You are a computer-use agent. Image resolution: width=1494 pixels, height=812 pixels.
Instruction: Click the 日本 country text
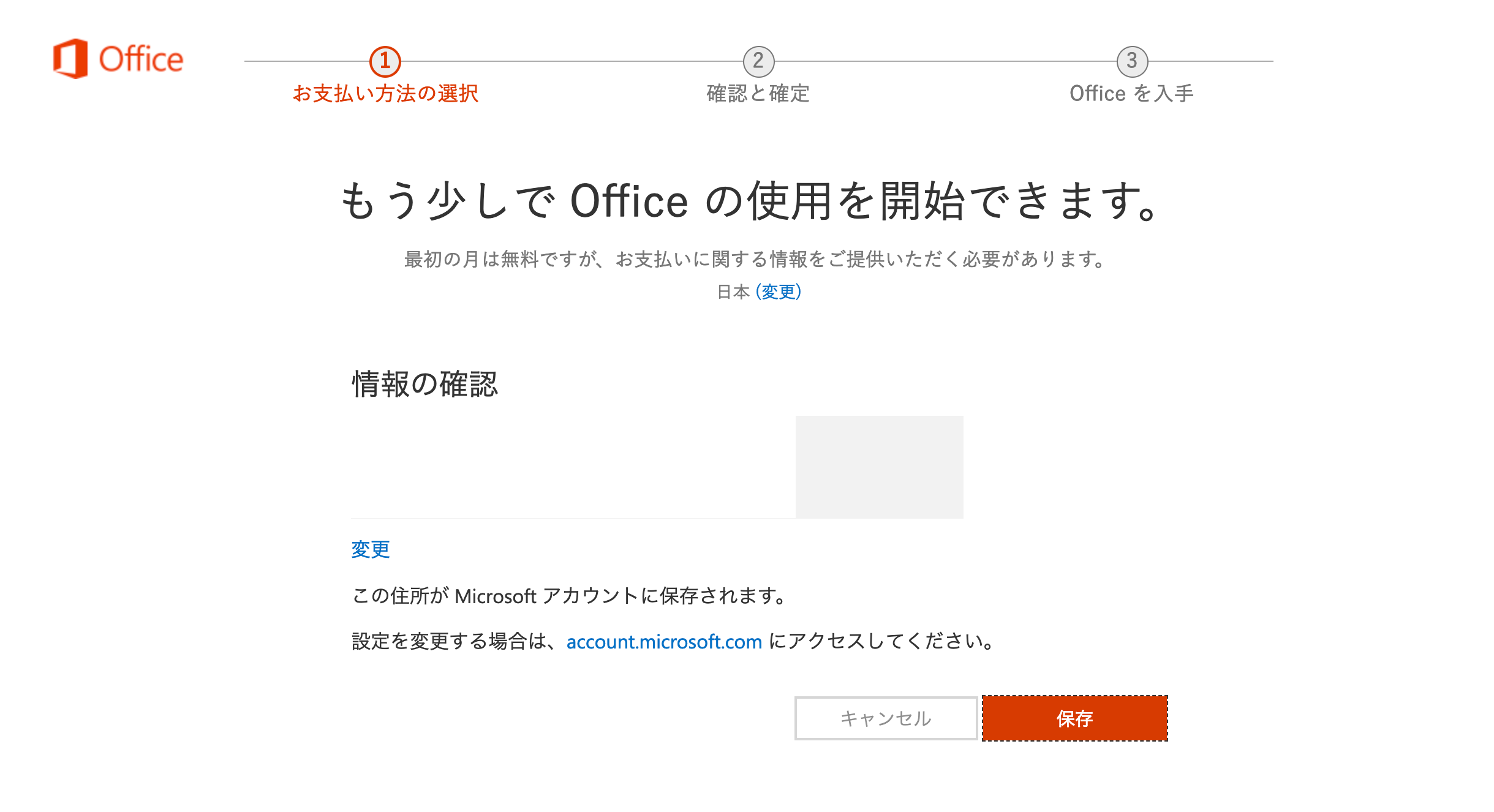733,291
